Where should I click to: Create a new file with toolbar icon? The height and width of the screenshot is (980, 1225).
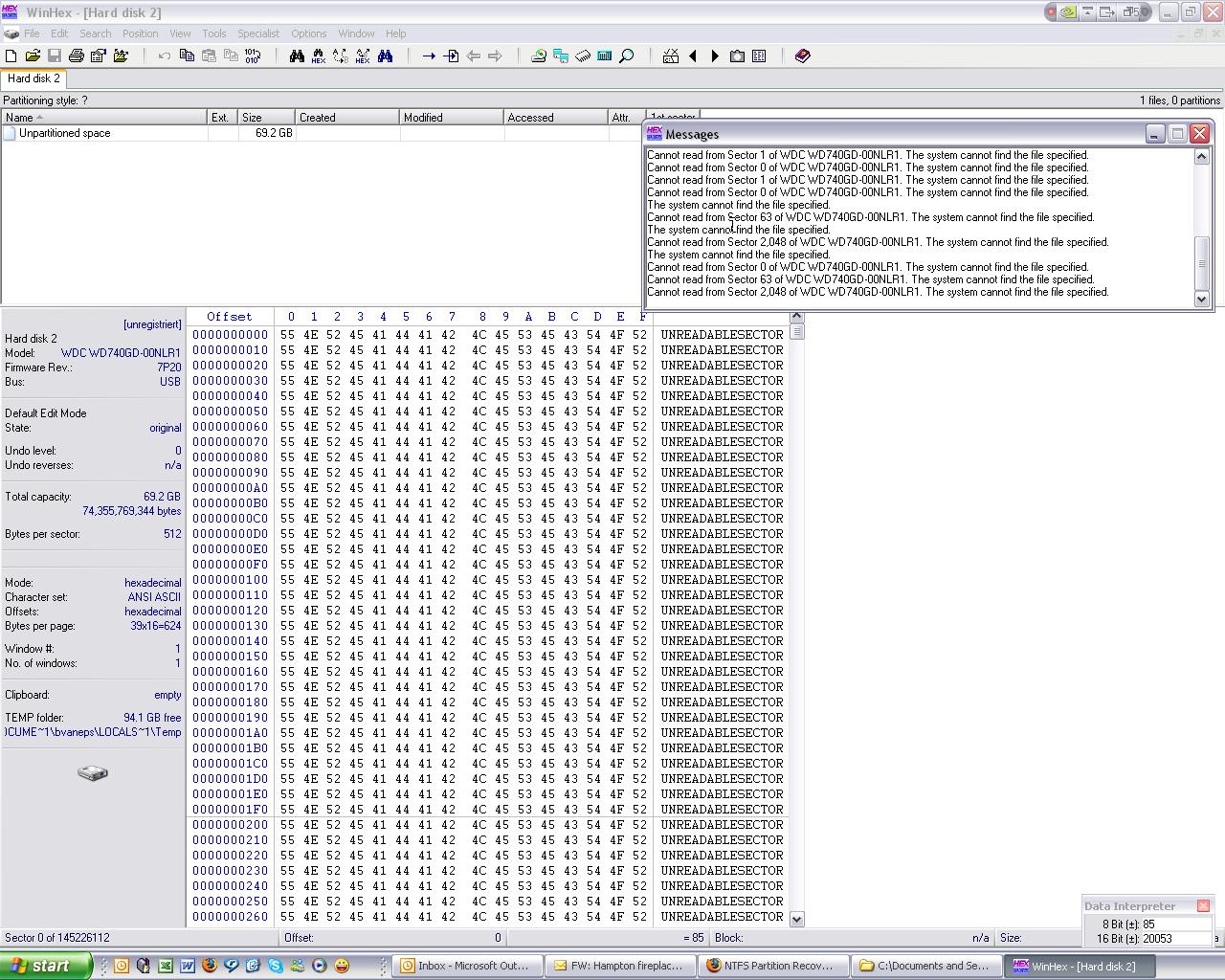[11, 56]
